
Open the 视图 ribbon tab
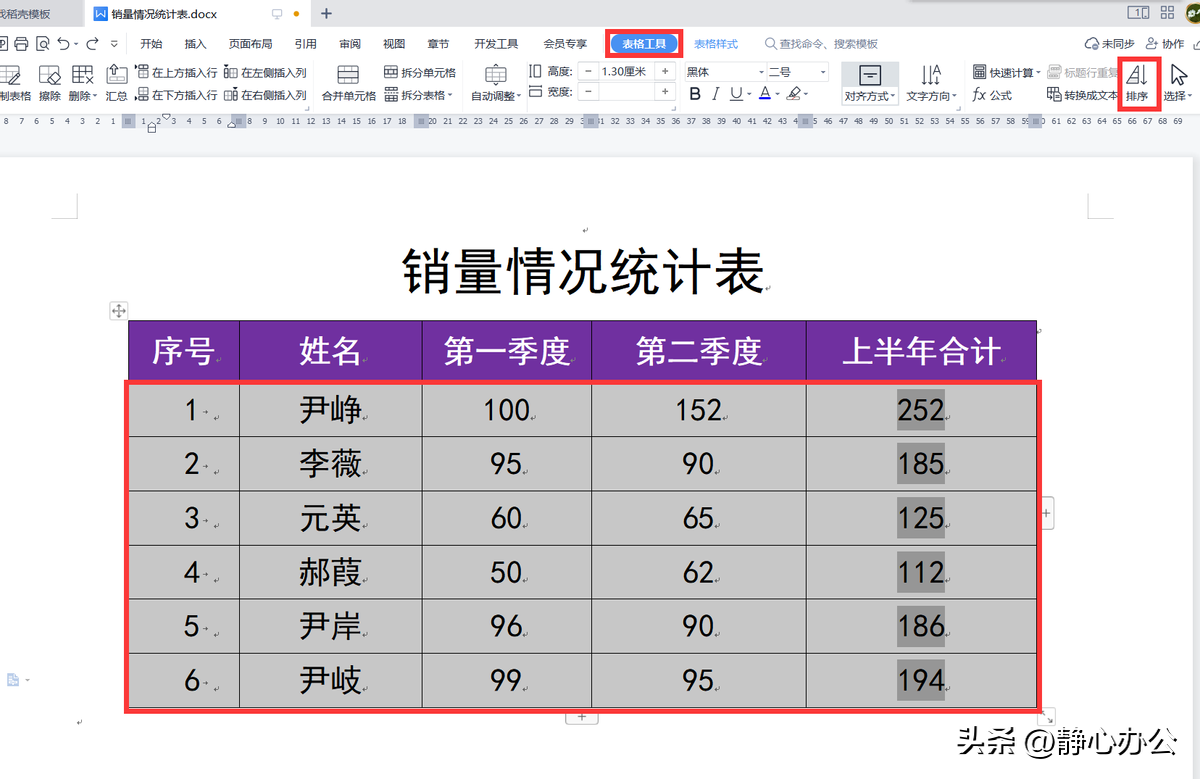394,44
